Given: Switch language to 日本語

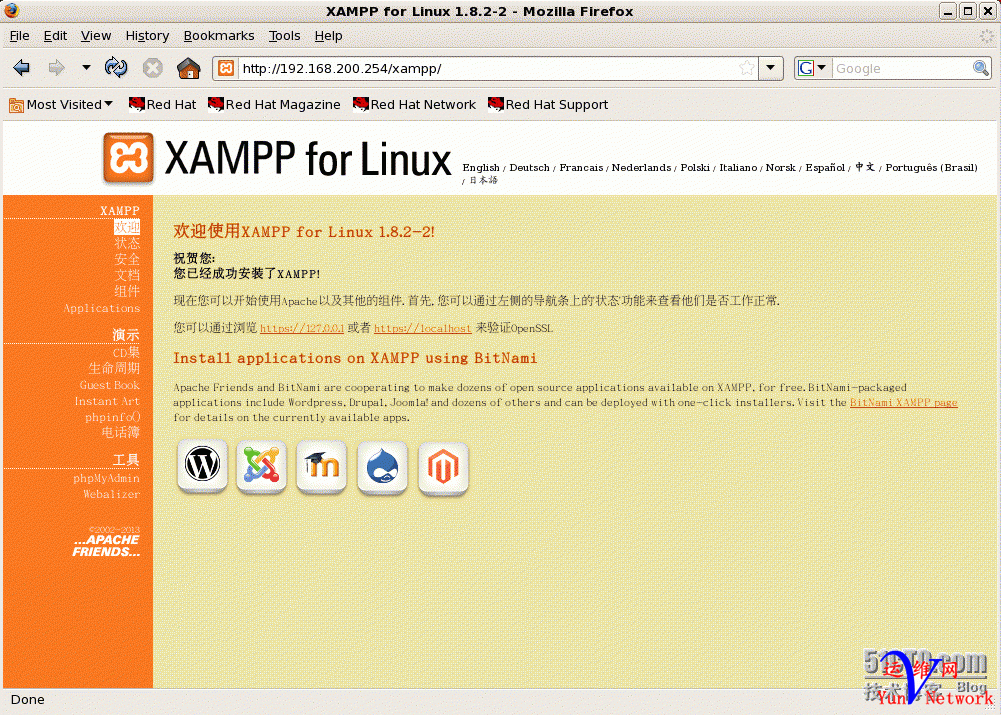Looking at the screenshot, I should tap(483, 180).
